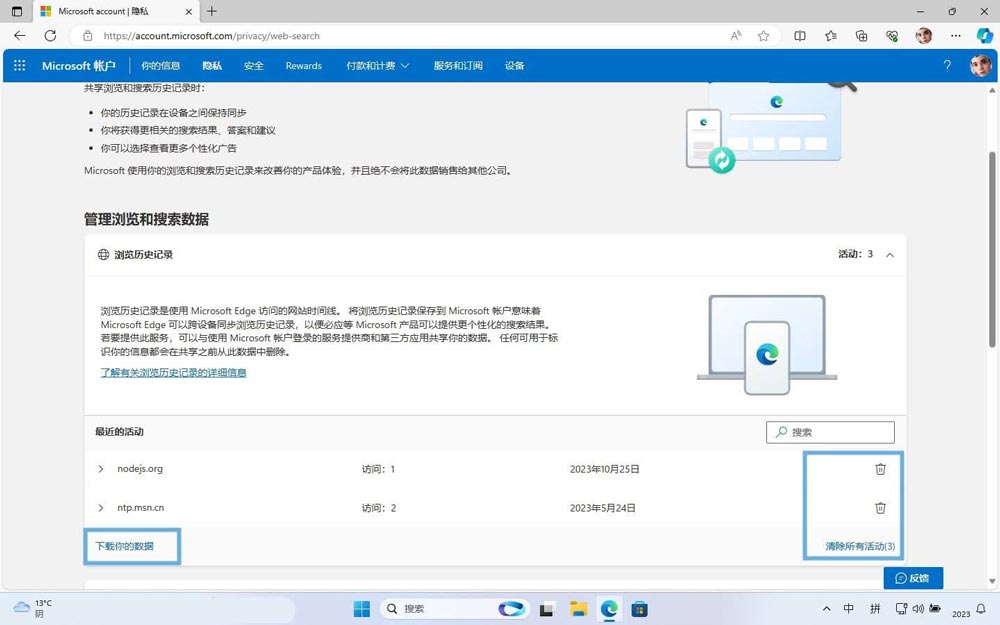Open the Collections icon in Edge toolbar
1000x625 pixels.
pos(861,35)
